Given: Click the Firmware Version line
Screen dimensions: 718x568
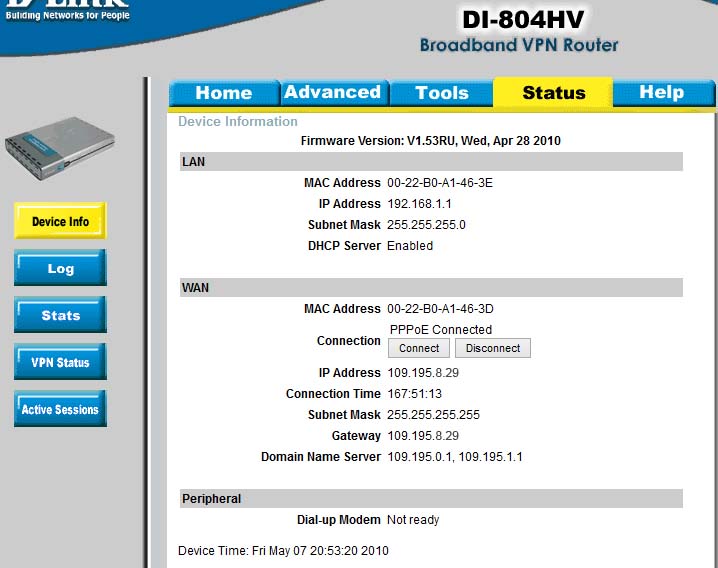Looking at the screenshot, I should pyautogui.click(x=430, y=141).
